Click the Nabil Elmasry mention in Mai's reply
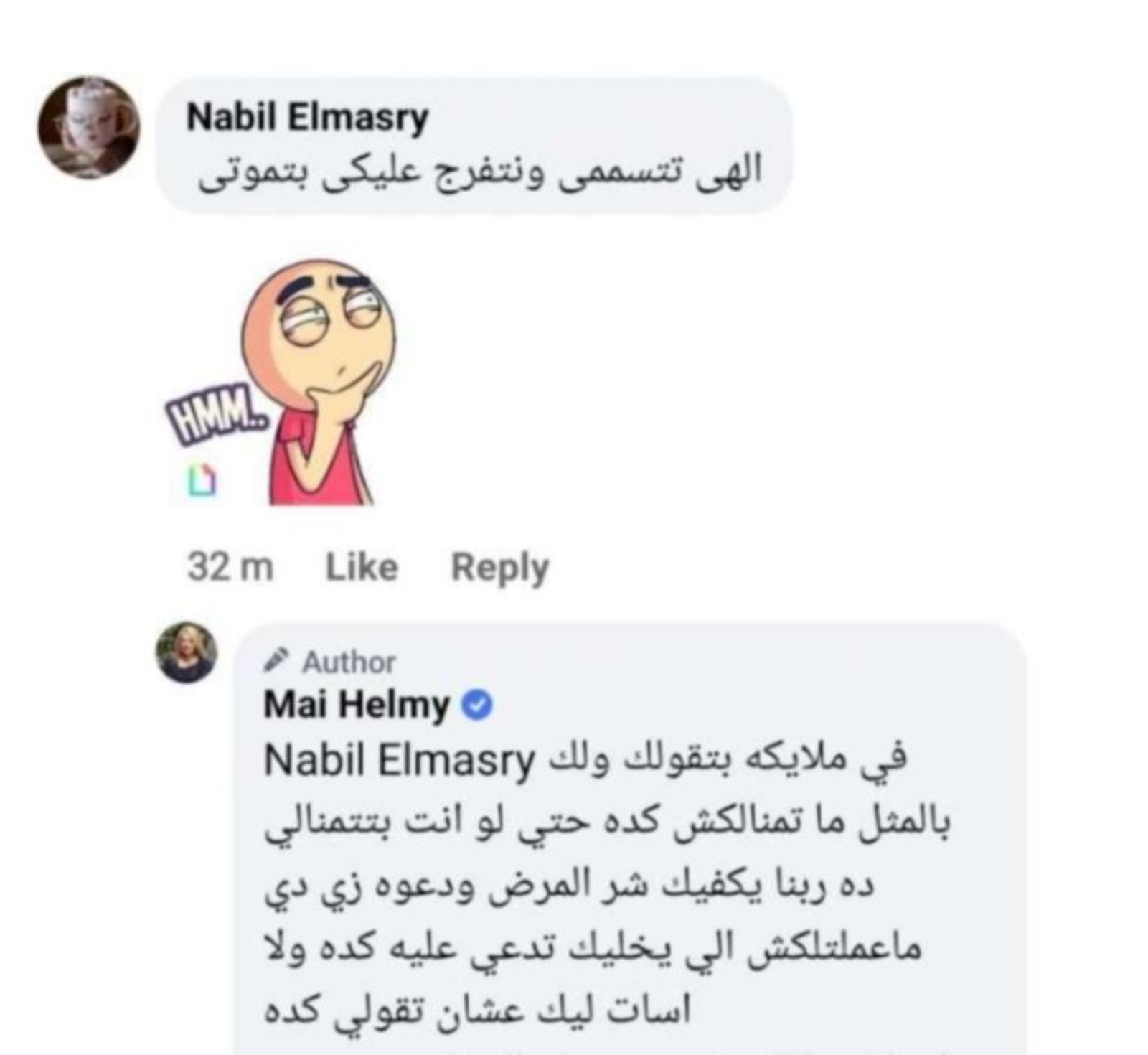 (x=400, y=760)
